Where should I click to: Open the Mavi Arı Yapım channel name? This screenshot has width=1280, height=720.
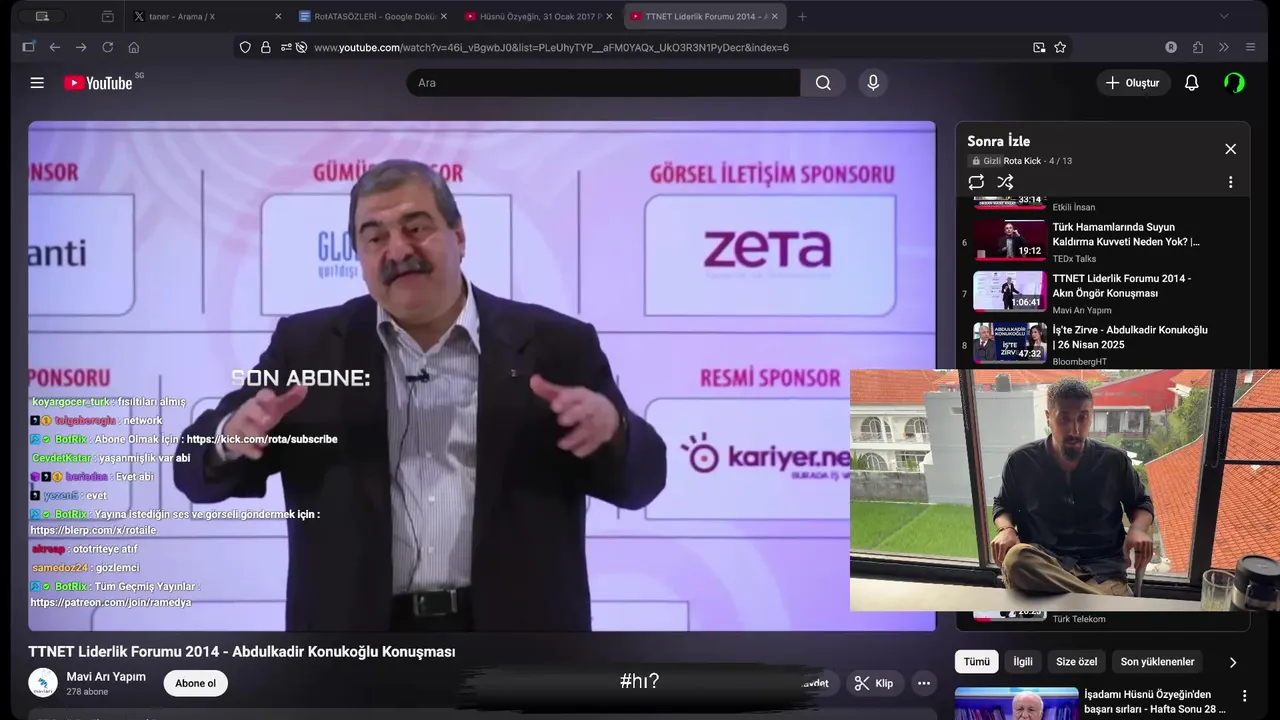pyautogui.click(x=106, y=677)
